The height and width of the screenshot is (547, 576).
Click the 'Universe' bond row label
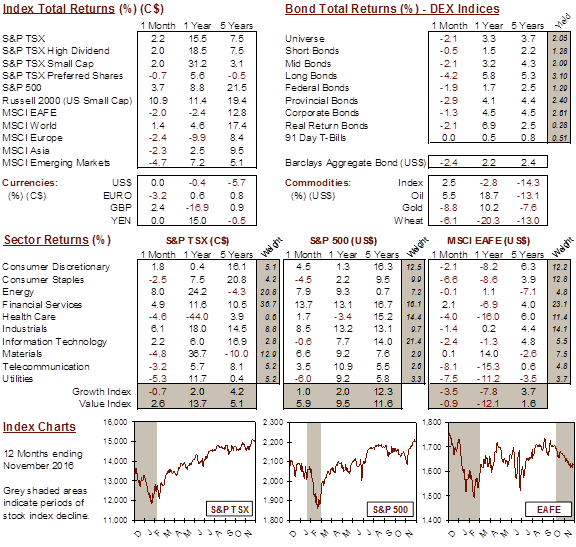pyautogui.click(x=305, y=39)
